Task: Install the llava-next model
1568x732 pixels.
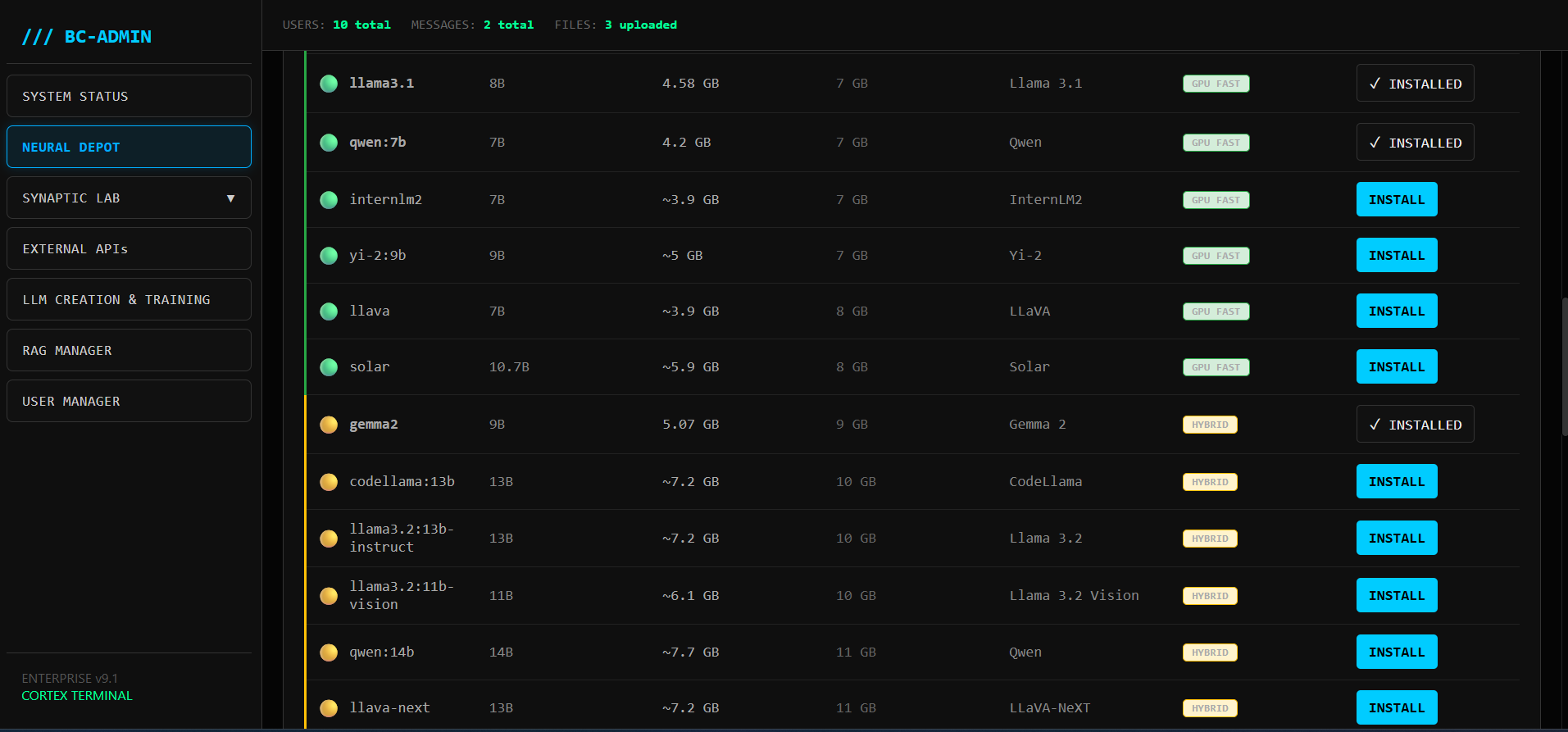Action: (1396, 708)
